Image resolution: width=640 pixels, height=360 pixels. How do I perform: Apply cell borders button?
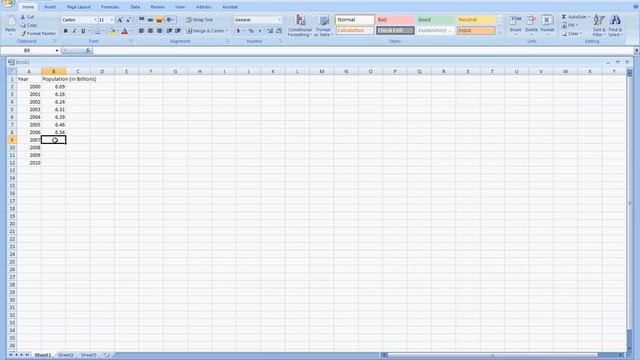(x=98, y=31)
